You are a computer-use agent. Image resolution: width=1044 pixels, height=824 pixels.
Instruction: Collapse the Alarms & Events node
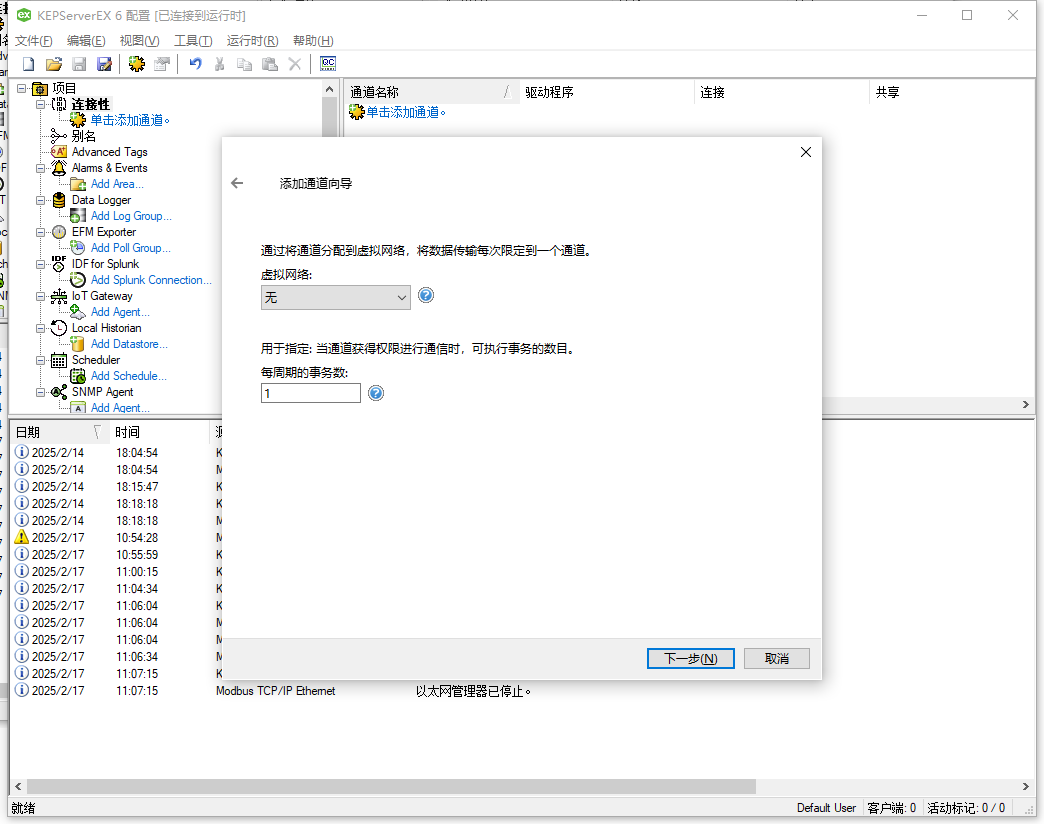pos(41,168)
